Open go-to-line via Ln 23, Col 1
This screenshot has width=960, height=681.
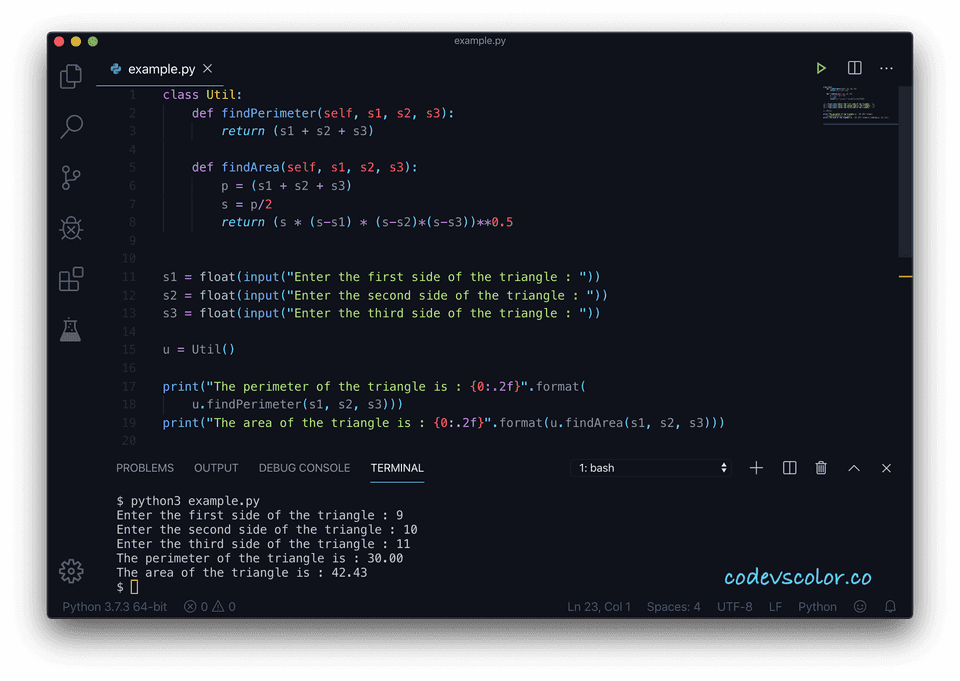click(x=599, y=606)
